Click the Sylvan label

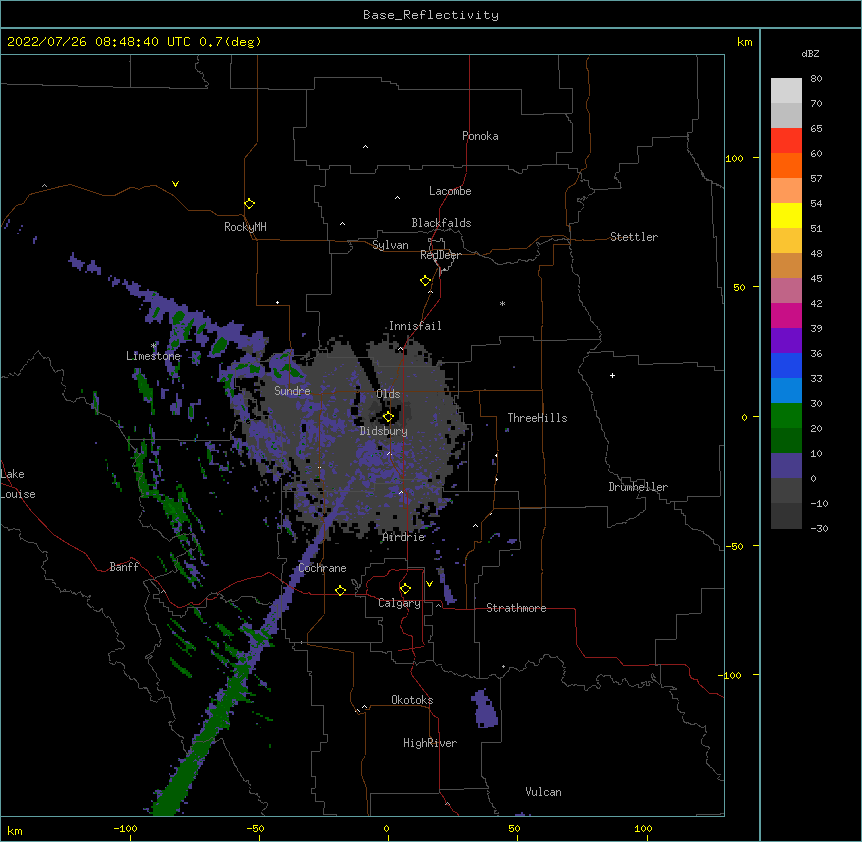(x=390, y=245)
